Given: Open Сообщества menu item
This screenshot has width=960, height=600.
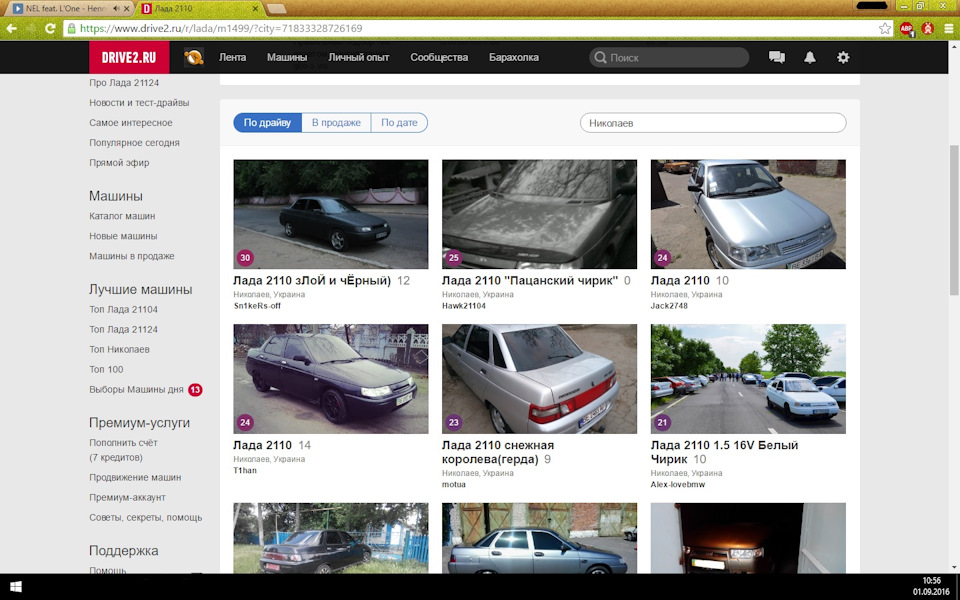Looking at the screenshot, I should click(439, 58).
